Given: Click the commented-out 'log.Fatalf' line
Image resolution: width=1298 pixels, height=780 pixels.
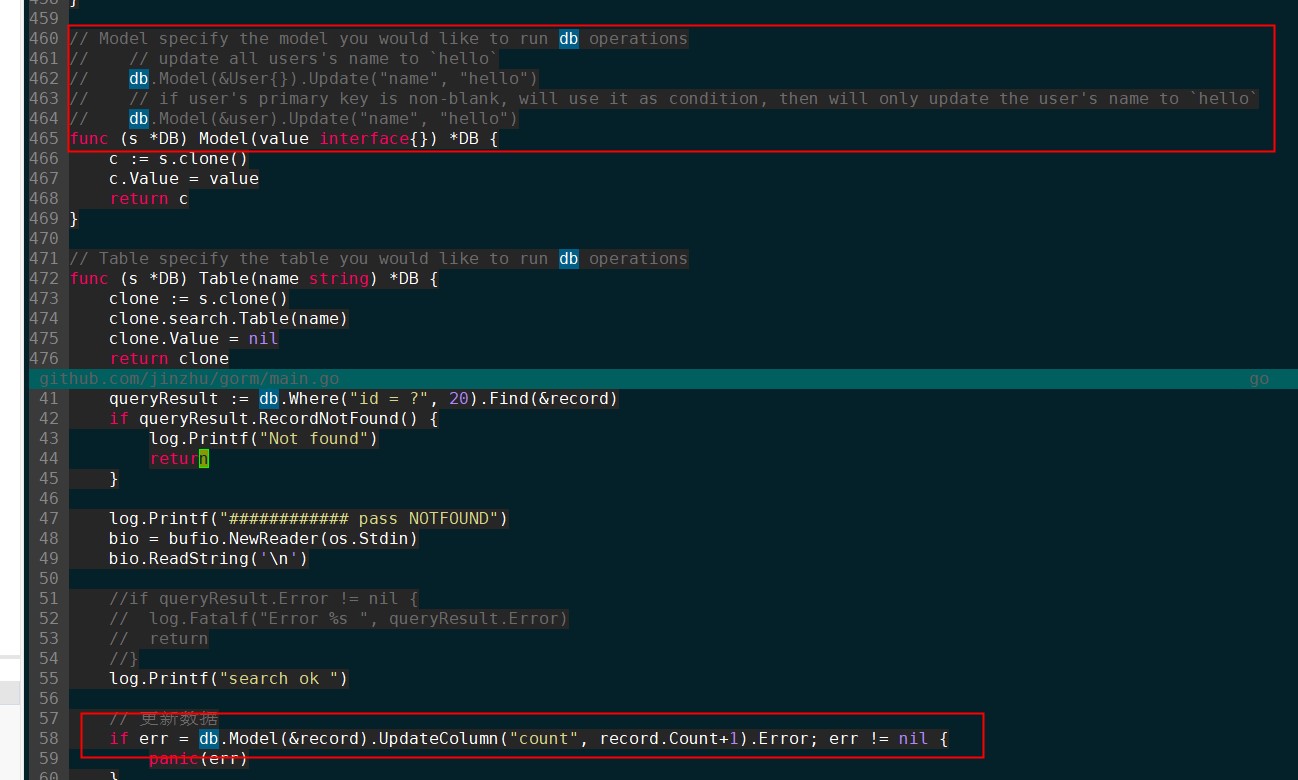Looking at the screenshot, I should [x=339, y=619].
